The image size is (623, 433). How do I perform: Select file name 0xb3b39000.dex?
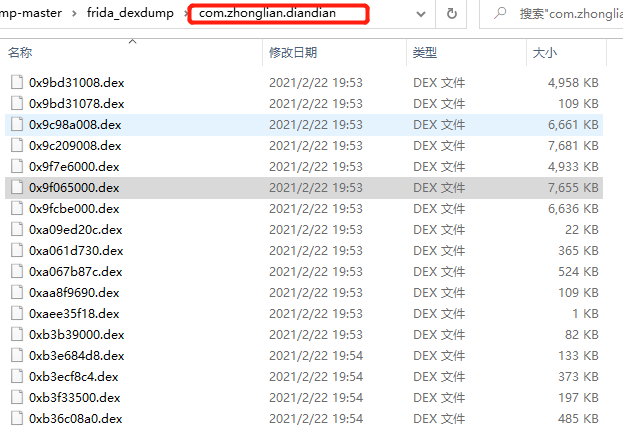tap(77, 335)
